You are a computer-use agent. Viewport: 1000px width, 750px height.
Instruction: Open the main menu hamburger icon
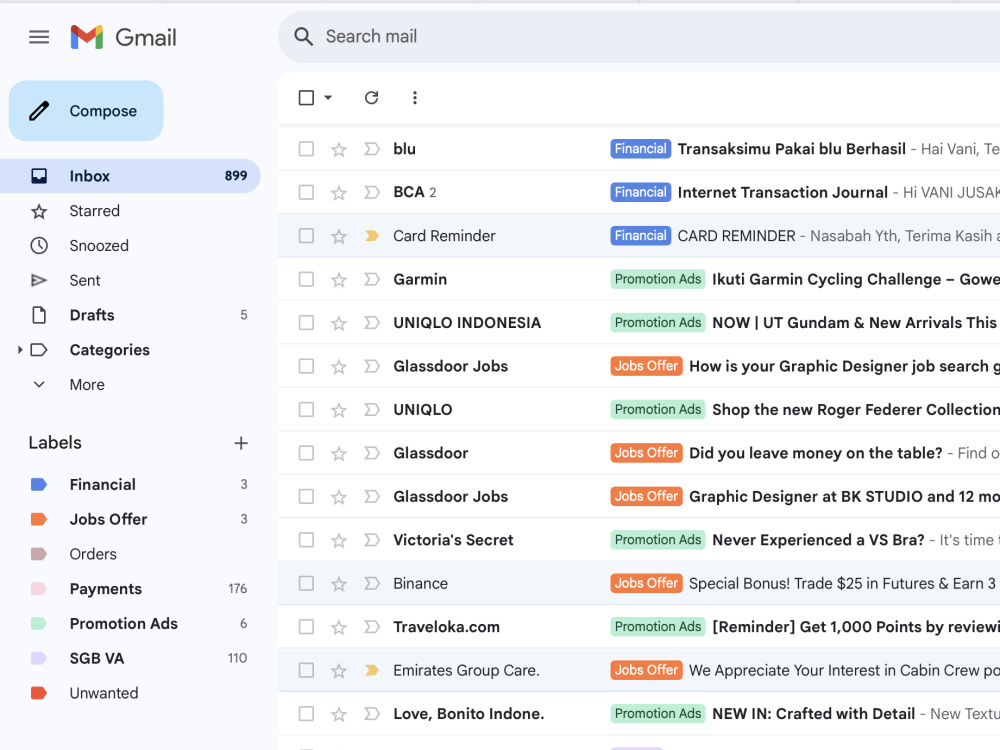(x=39, y=37)
